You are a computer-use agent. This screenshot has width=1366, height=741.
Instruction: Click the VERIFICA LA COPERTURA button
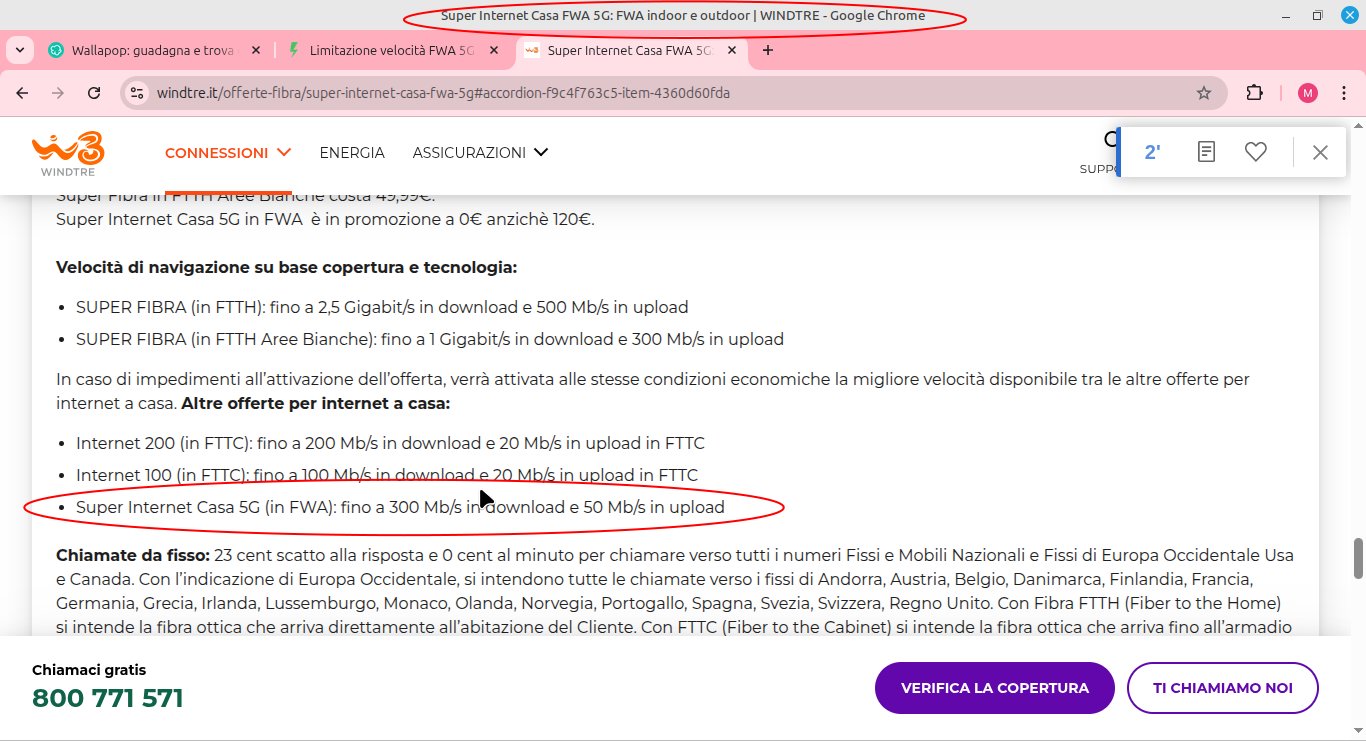tap(994, 688)
